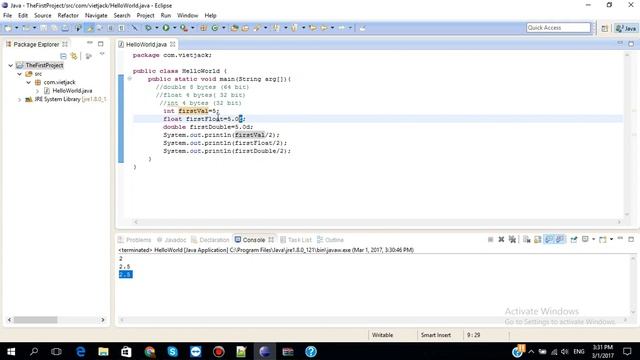The width and height of the screenshot is (640, 360).
Task: Click the New Java Class icon
Action: (x=215, y=28)
